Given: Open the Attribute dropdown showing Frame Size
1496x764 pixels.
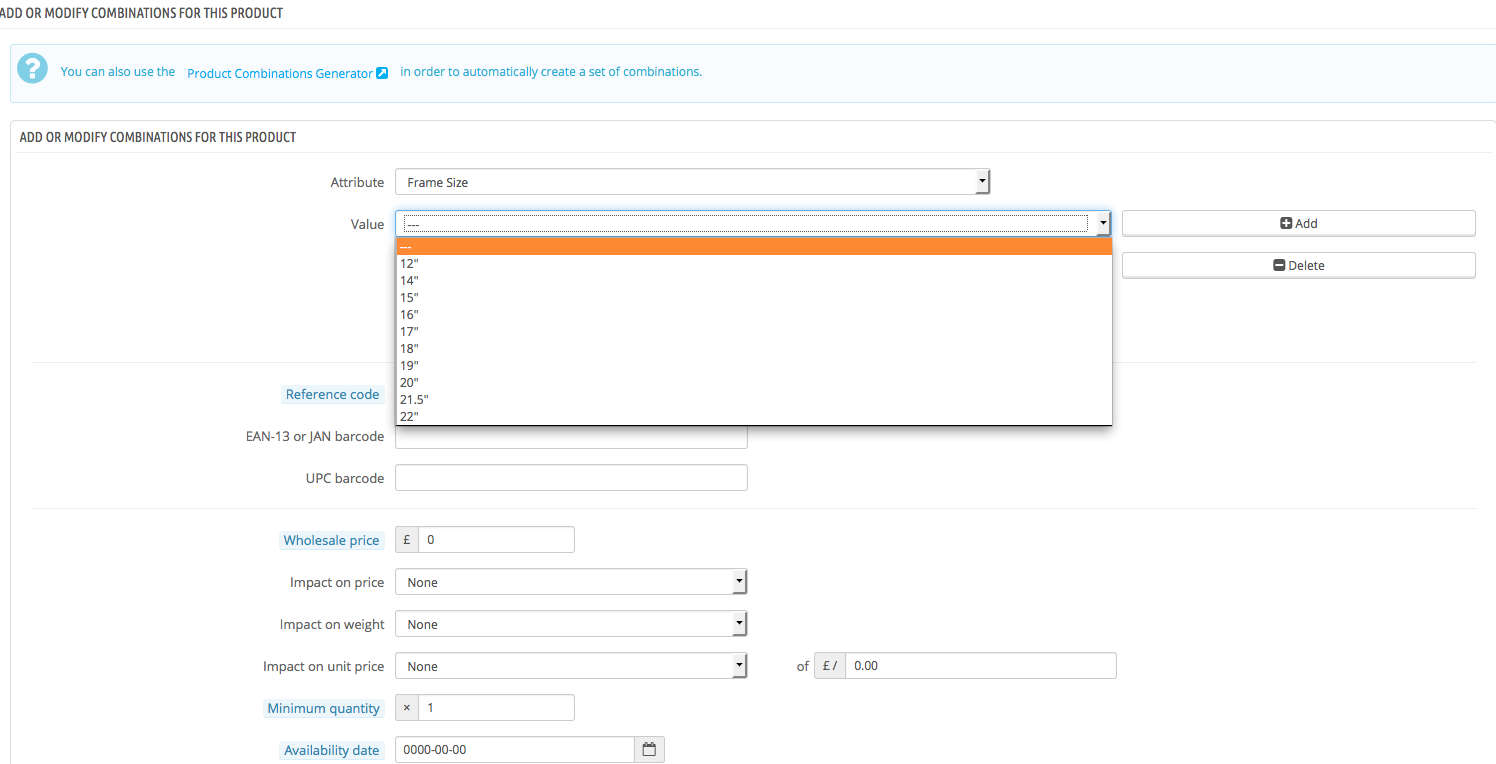Looking at the screenshot, I should (x=692, y=182).
